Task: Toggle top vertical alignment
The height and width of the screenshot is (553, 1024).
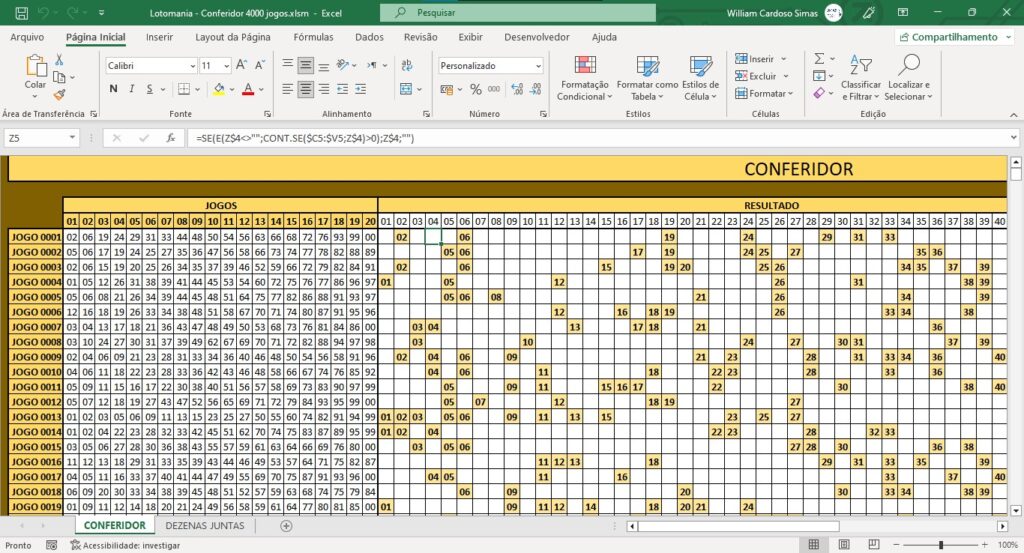Action: pos(287,65)
